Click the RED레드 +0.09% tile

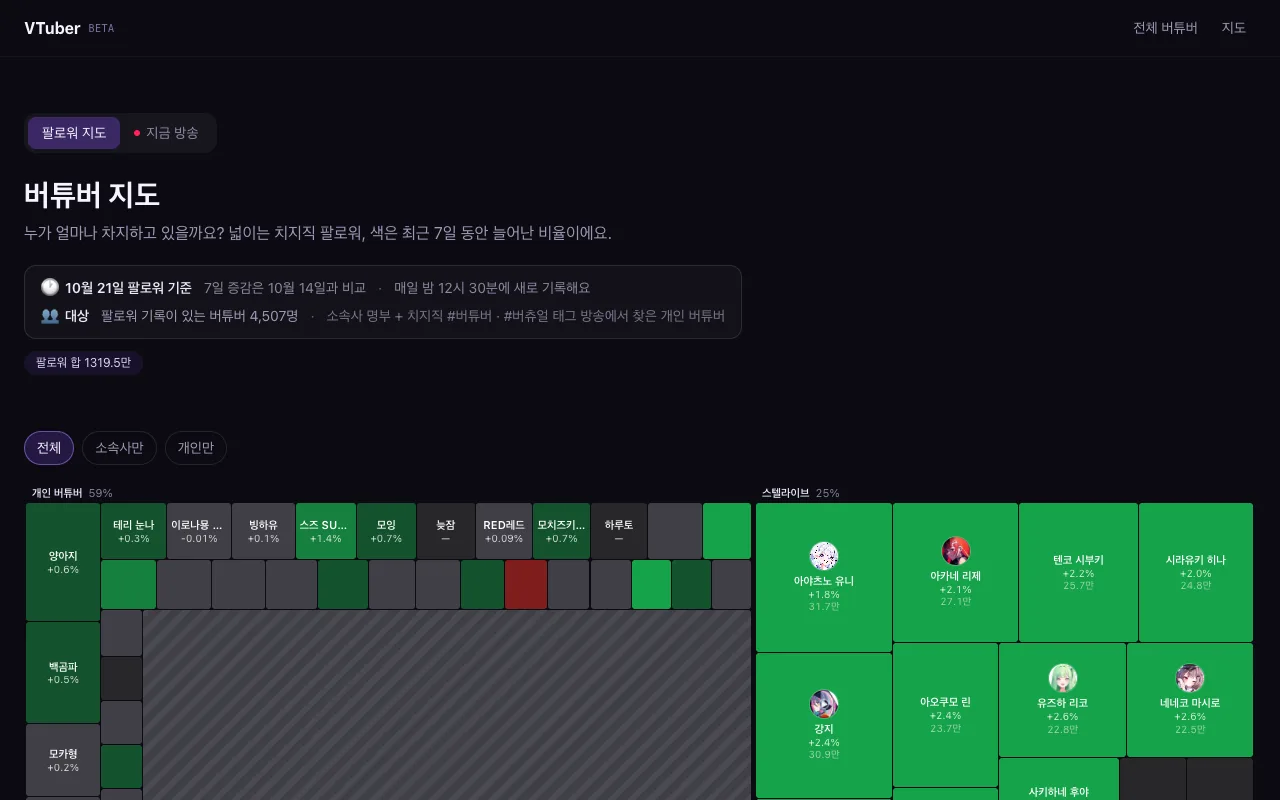coord(504,531)
